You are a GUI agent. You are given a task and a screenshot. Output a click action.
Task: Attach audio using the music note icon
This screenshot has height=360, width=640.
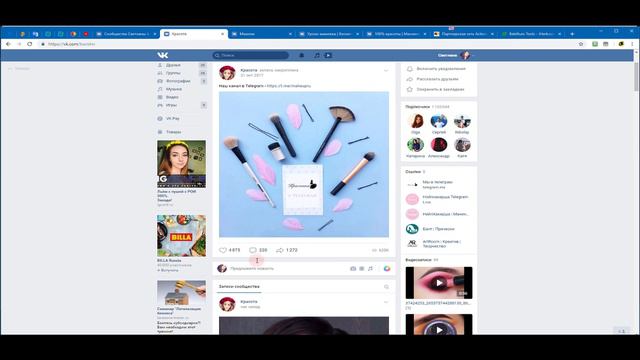[370, 269]
